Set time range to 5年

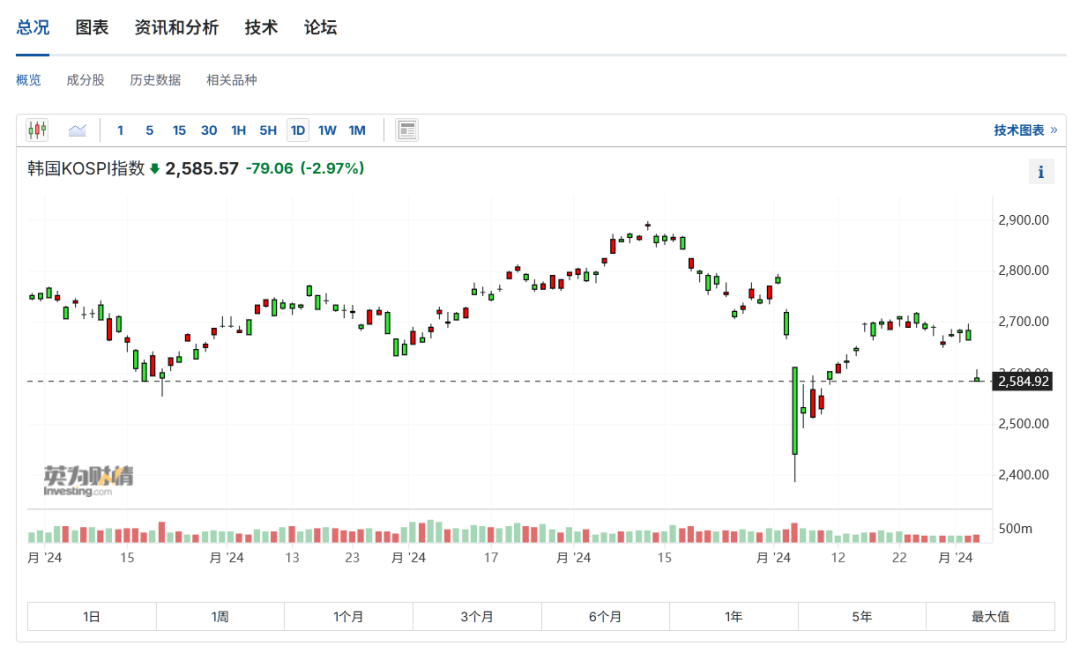pos(862,616)
